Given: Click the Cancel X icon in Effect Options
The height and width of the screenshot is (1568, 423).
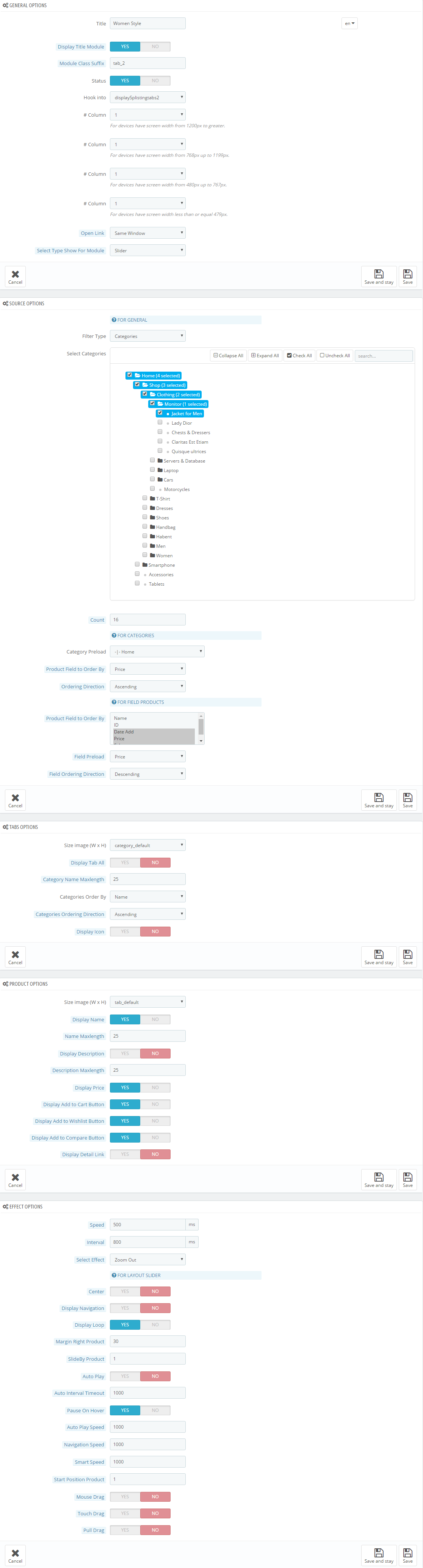Looking at the screenshot, I should point(15,1553).
